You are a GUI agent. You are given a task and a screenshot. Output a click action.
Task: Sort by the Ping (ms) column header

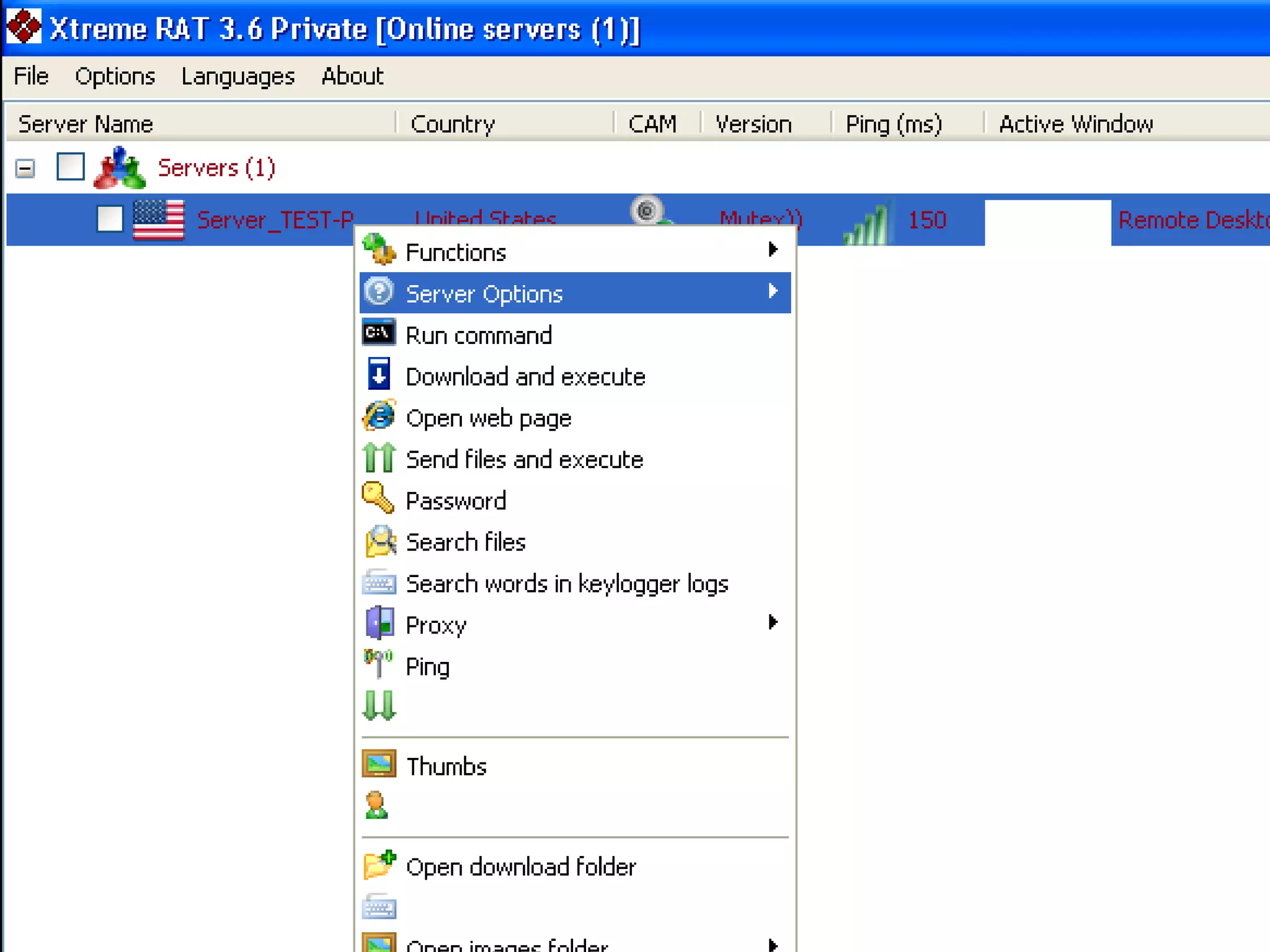pyautogui.click(x=894, y=124)
